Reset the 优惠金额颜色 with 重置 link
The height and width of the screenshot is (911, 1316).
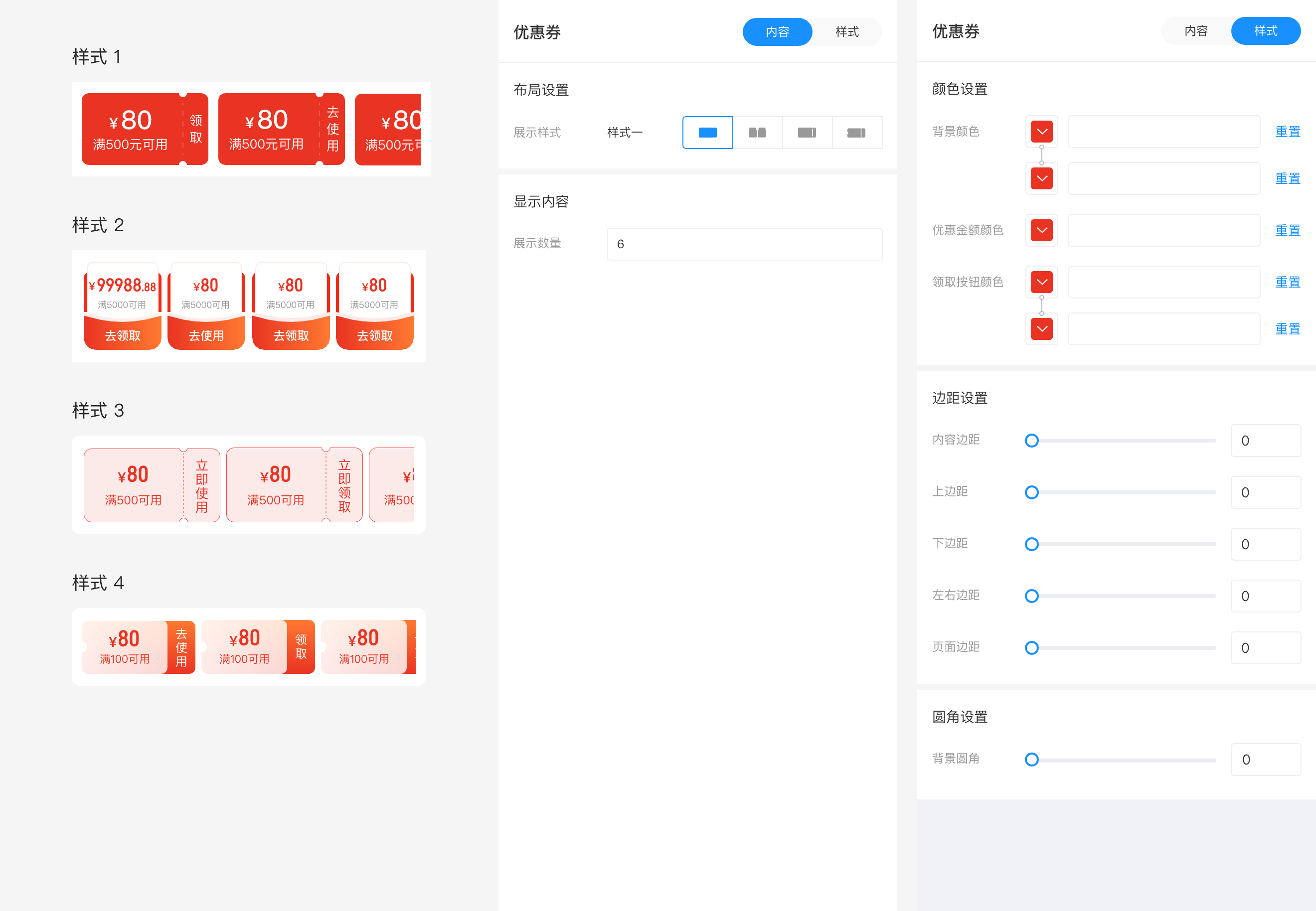tap(1288, 230)
